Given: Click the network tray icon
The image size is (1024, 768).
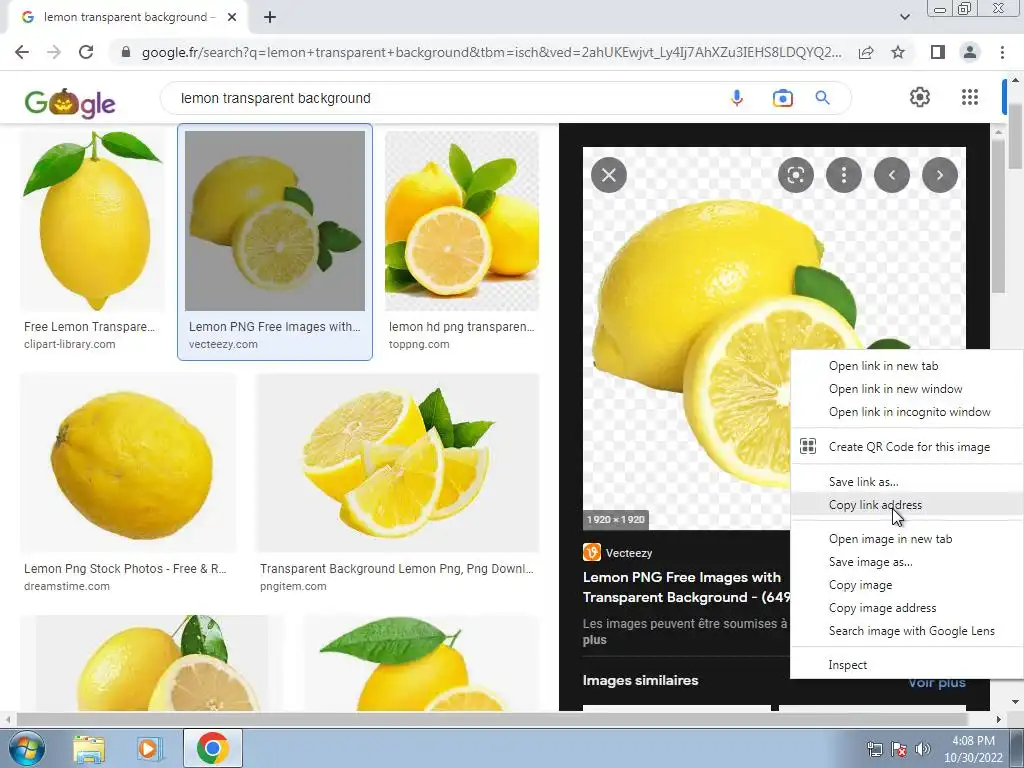Looking at the screenshot, I should pos(874,749).
